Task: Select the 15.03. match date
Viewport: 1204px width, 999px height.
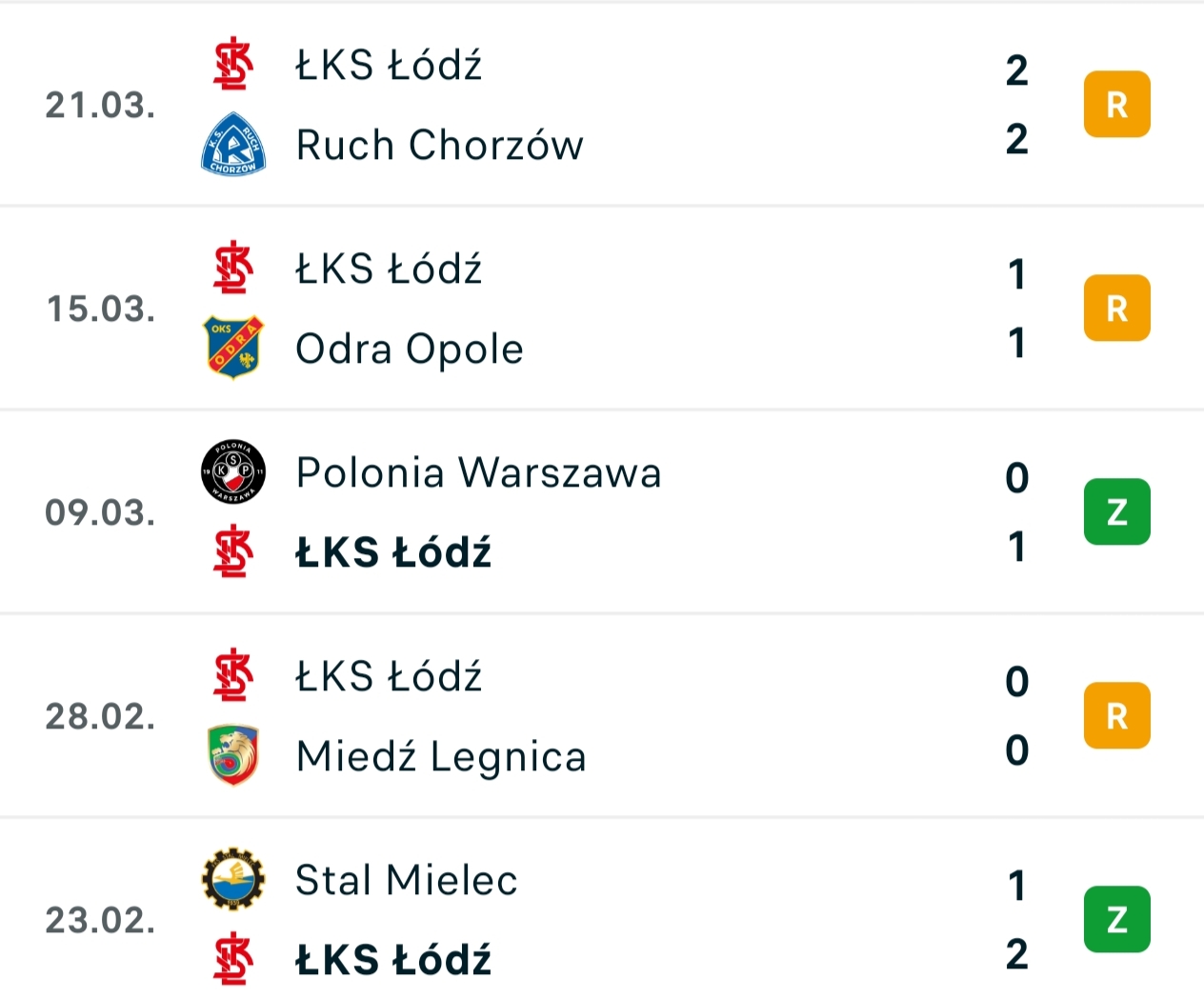Action: 101,309
